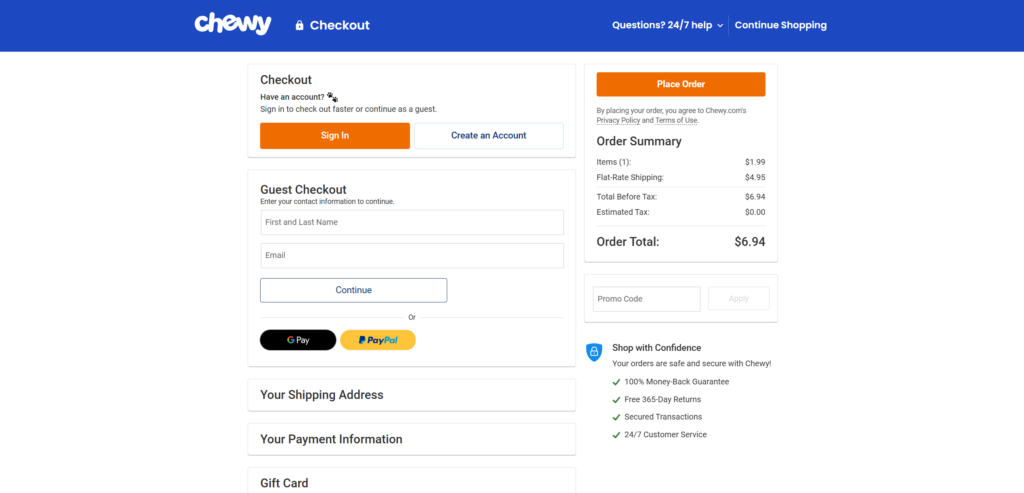
Task: Pay with the PayPal button
Action: tap(378, 340)
